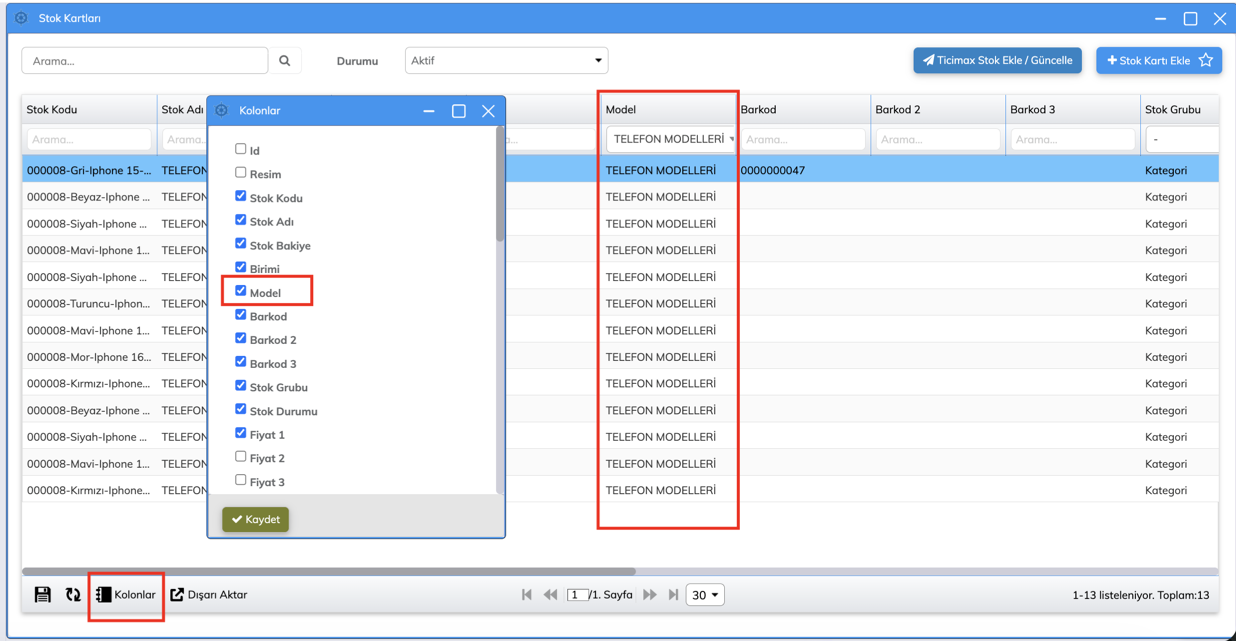The height and width of the screenshot is (641, 1237).
Task: Go to the first page
Action: pos(527,595)
